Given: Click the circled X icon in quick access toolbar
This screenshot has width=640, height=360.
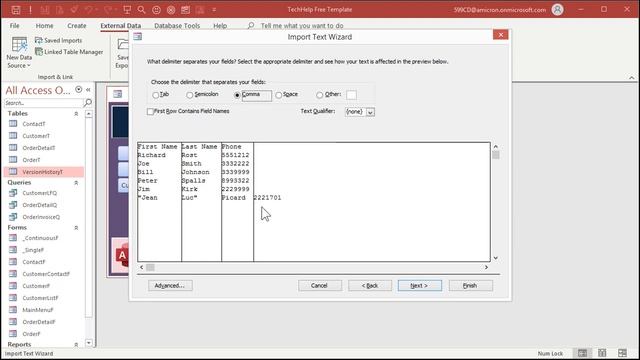Looking at the screenshot, I should pyautogui.click(x=171, y=10).
